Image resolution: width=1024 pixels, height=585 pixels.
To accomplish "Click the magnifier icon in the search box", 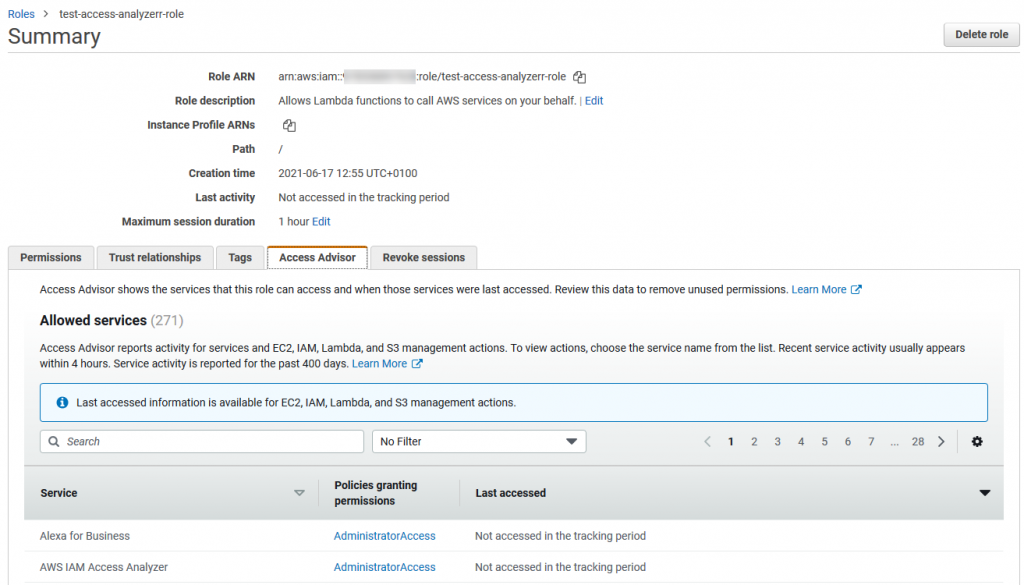I will [53, 441].
